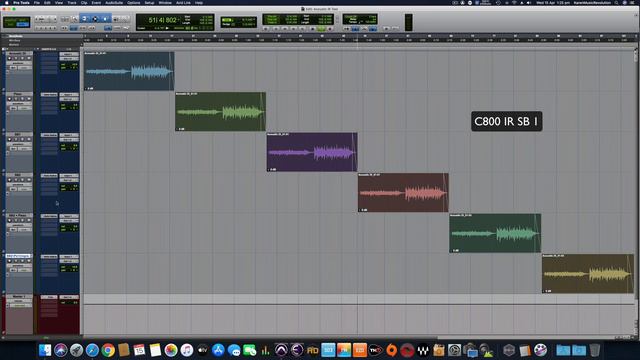Mute the first (top) track
The height and width of the screenshot is (360, 640).
tap(29, 58)
